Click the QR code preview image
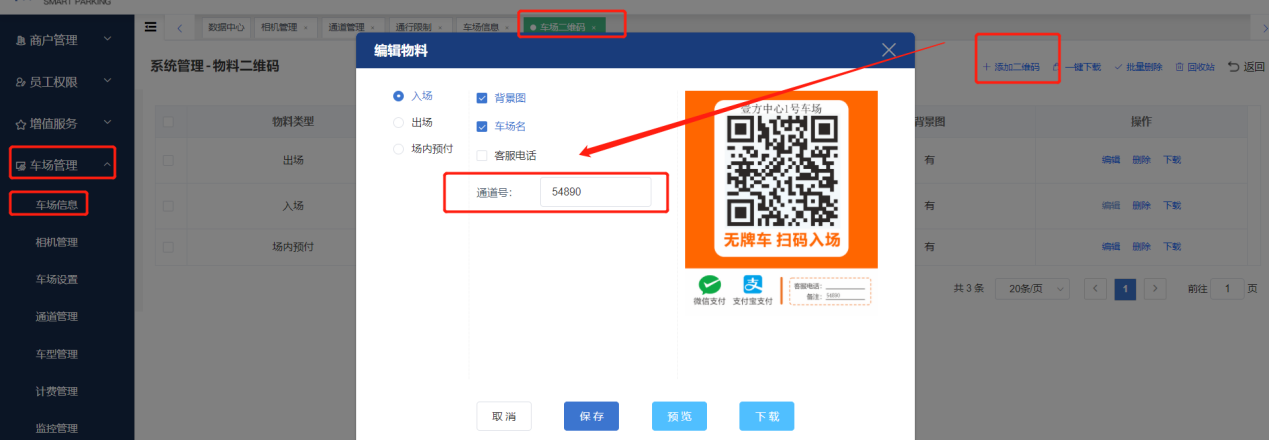Viewport: 1269px width, 440px height. pos(781,170)
